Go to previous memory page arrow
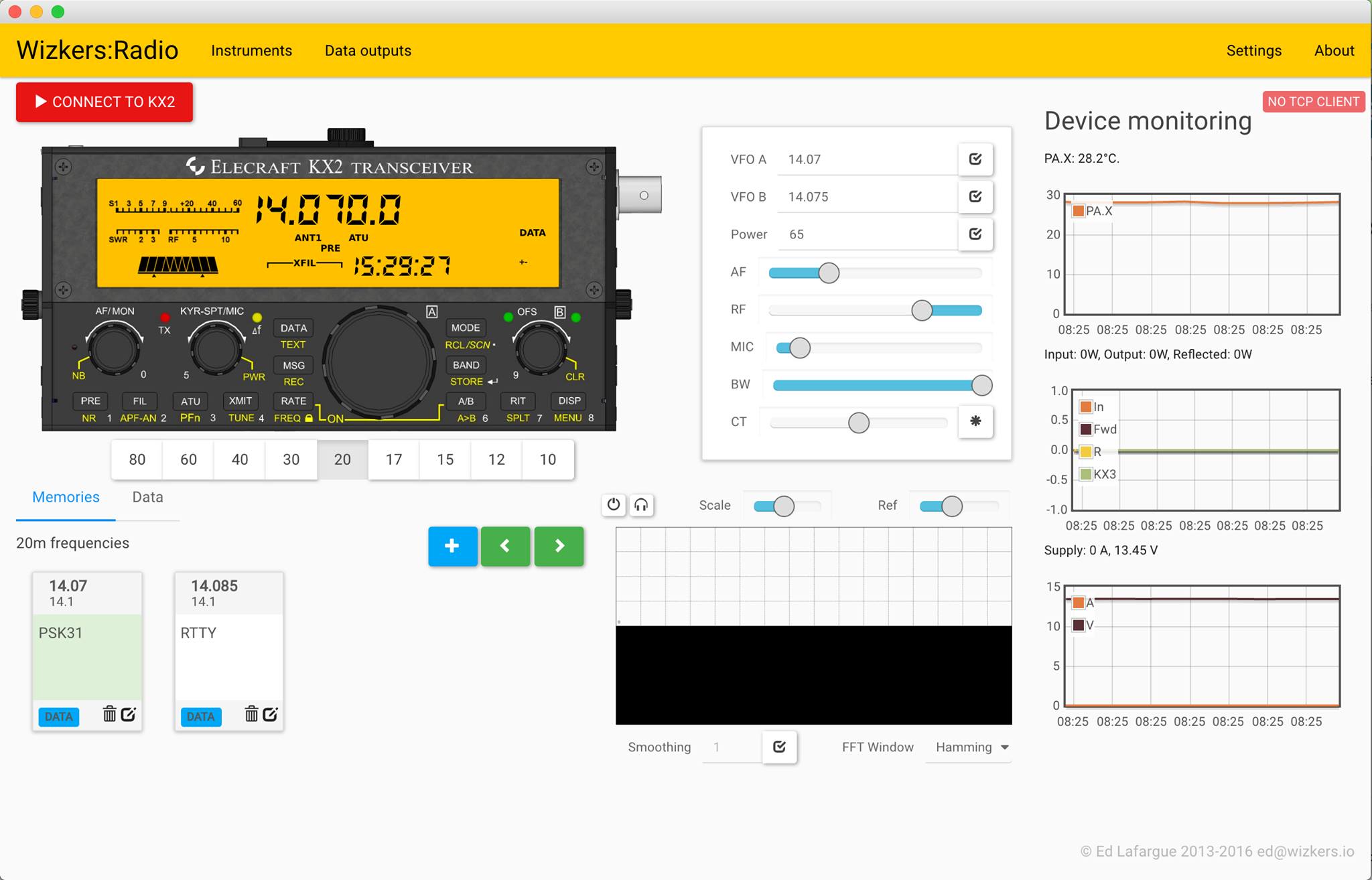Image resolution: width=1372 pixels, height=880 pixels. coord(506,546)
